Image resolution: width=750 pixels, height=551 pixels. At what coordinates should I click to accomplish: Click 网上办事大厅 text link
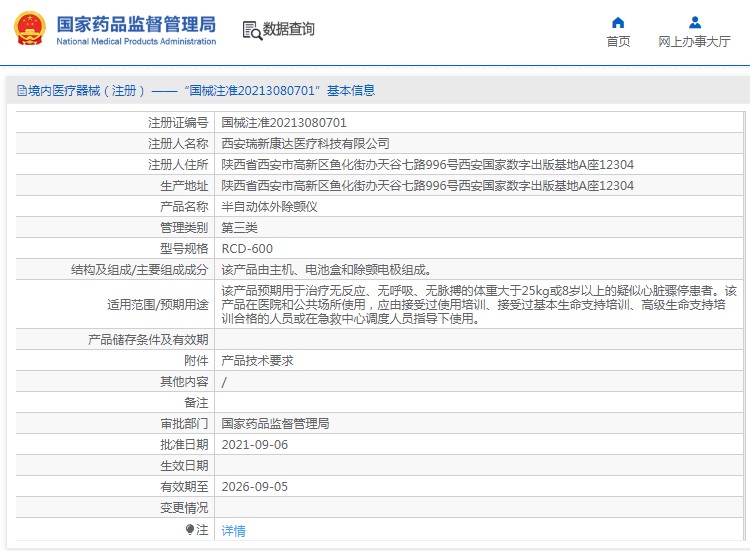point(694,42)
